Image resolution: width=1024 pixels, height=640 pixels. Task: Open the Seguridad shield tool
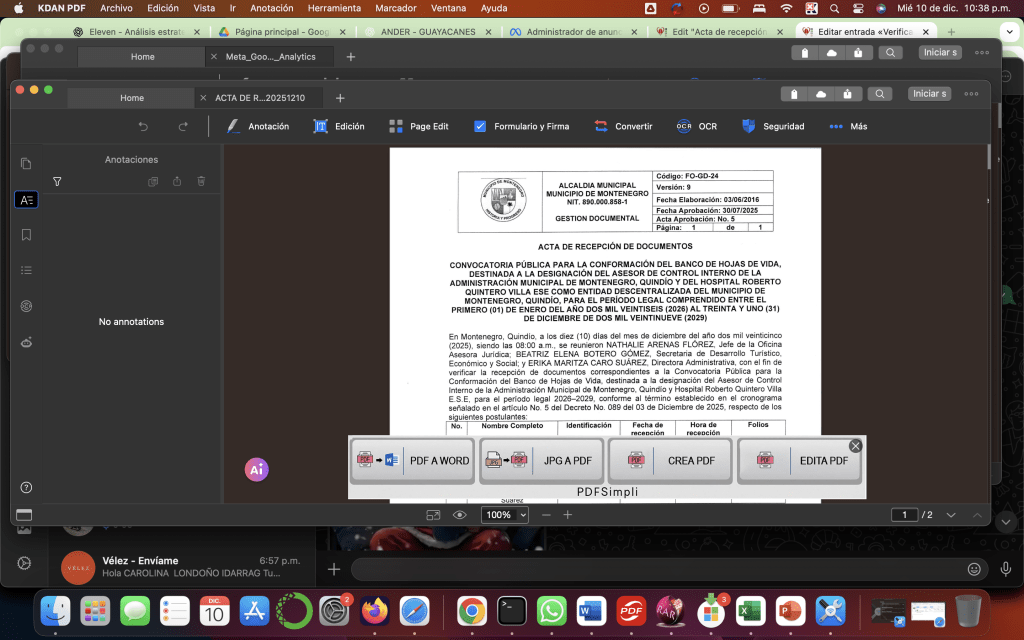tap(772, 126)
